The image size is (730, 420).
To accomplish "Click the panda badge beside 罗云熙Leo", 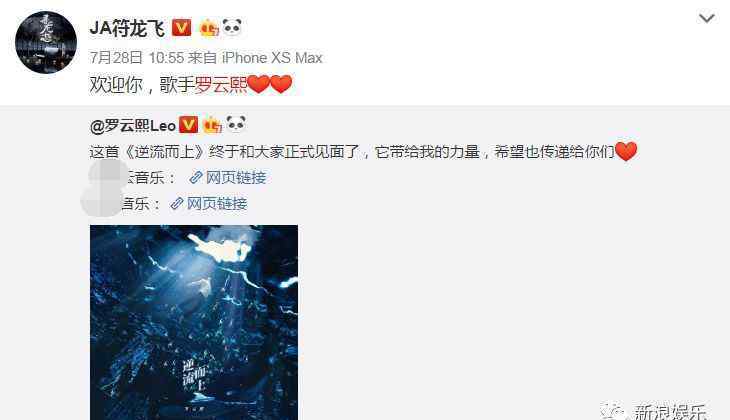I will click(236, 124).
